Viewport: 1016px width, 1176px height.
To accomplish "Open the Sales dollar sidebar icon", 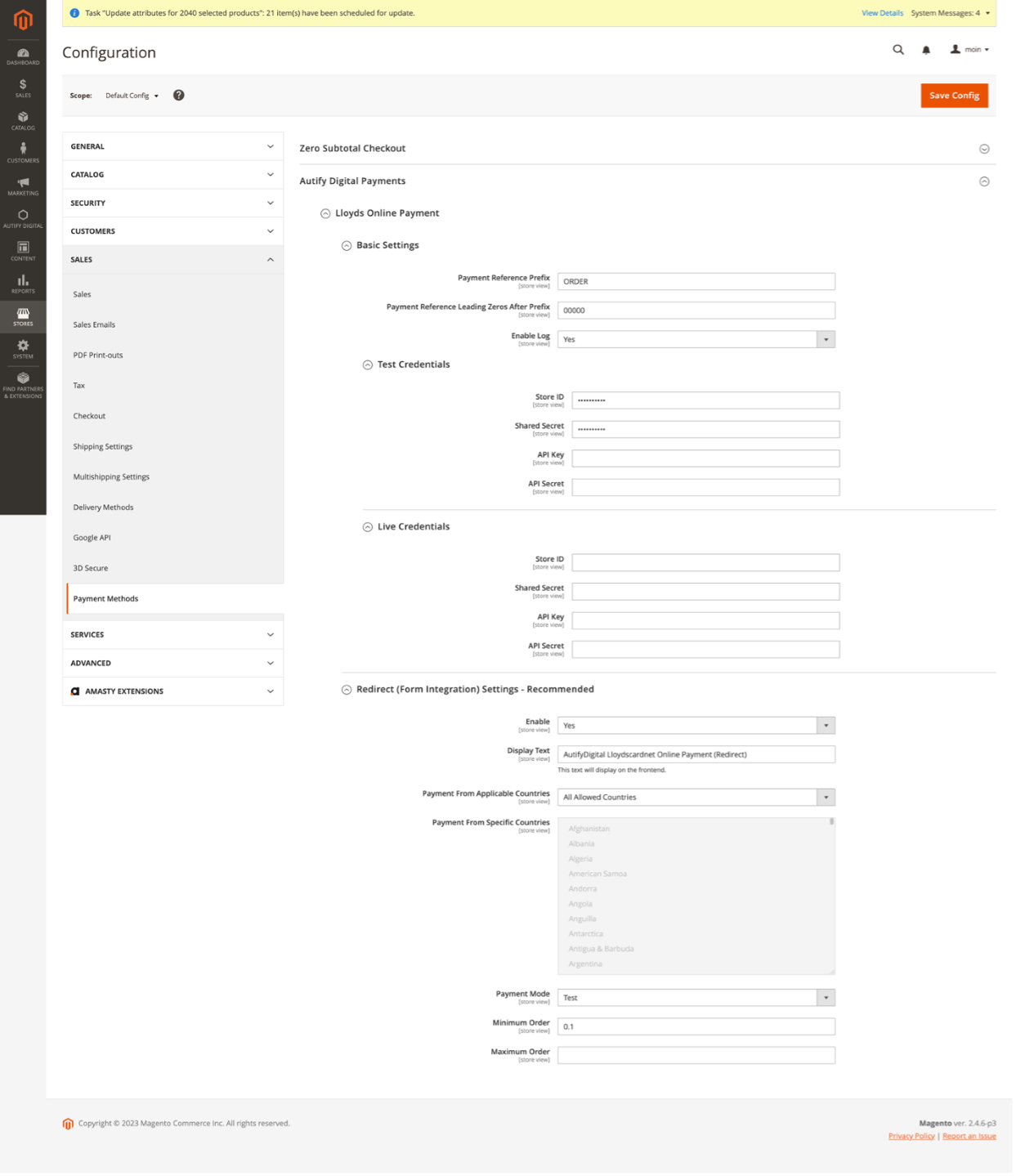I will coord(23,89).
